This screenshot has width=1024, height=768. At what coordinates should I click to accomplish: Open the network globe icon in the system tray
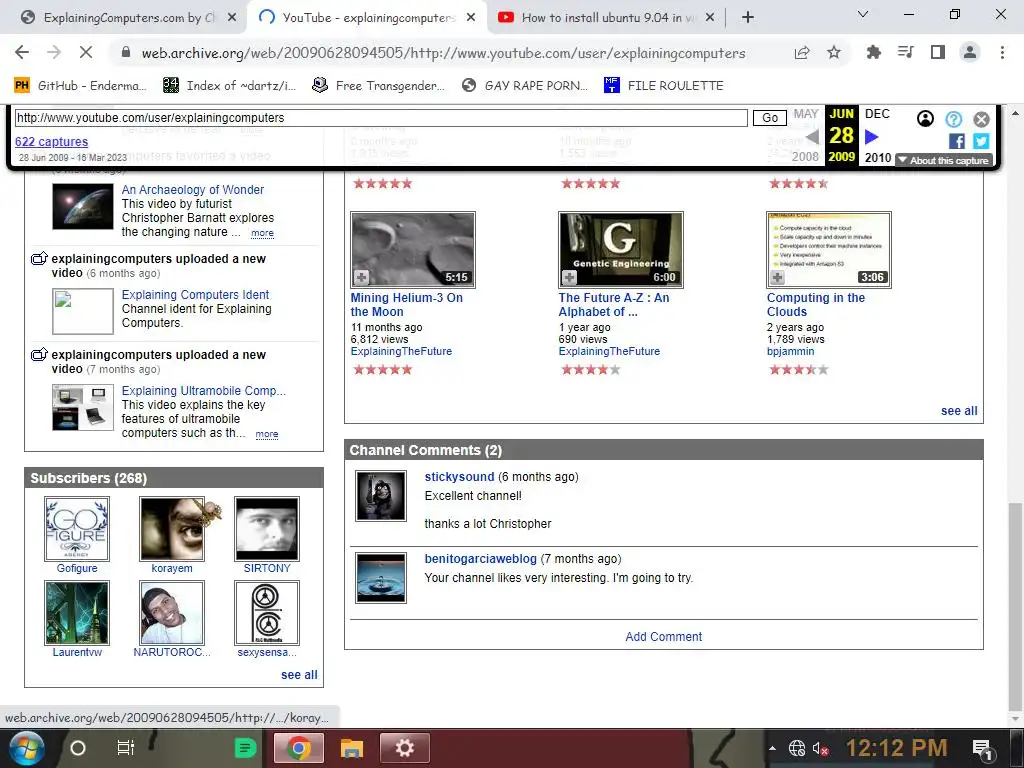tap(797, 748)
